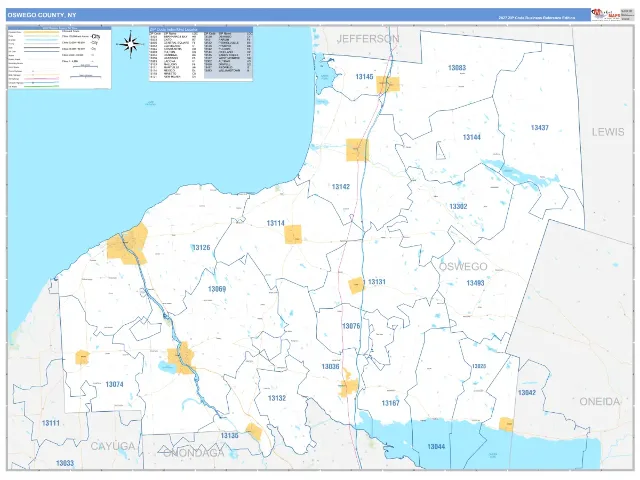Click the map publisher logo in the header
Viewport: 640px width, 480px height.
(x=606, y=15)
